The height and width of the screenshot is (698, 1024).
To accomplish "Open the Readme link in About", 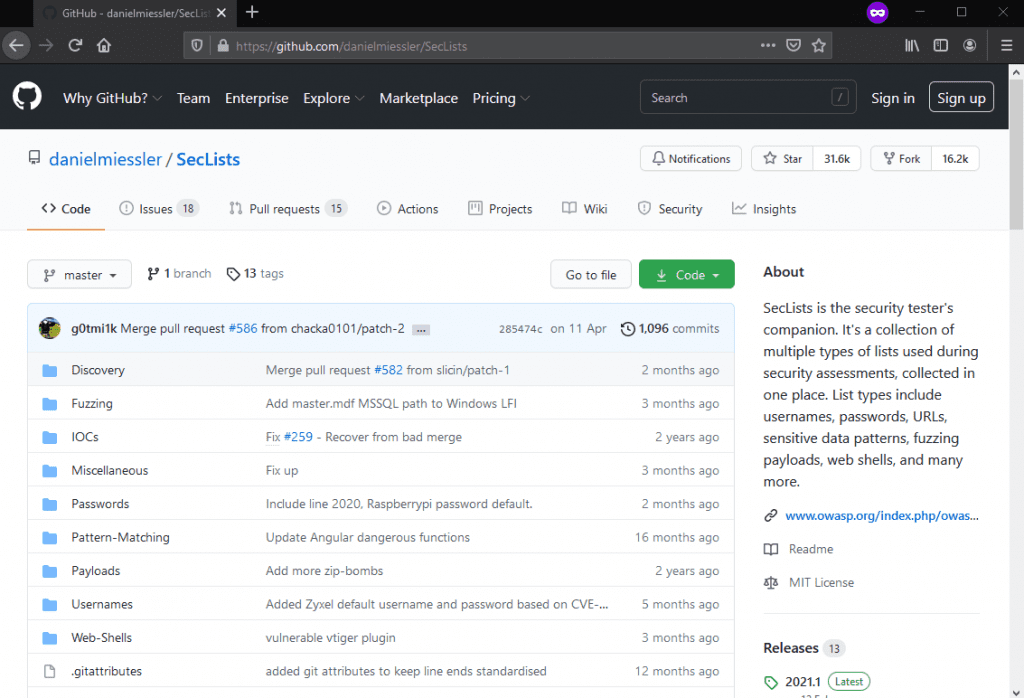I will click(811, 549).
